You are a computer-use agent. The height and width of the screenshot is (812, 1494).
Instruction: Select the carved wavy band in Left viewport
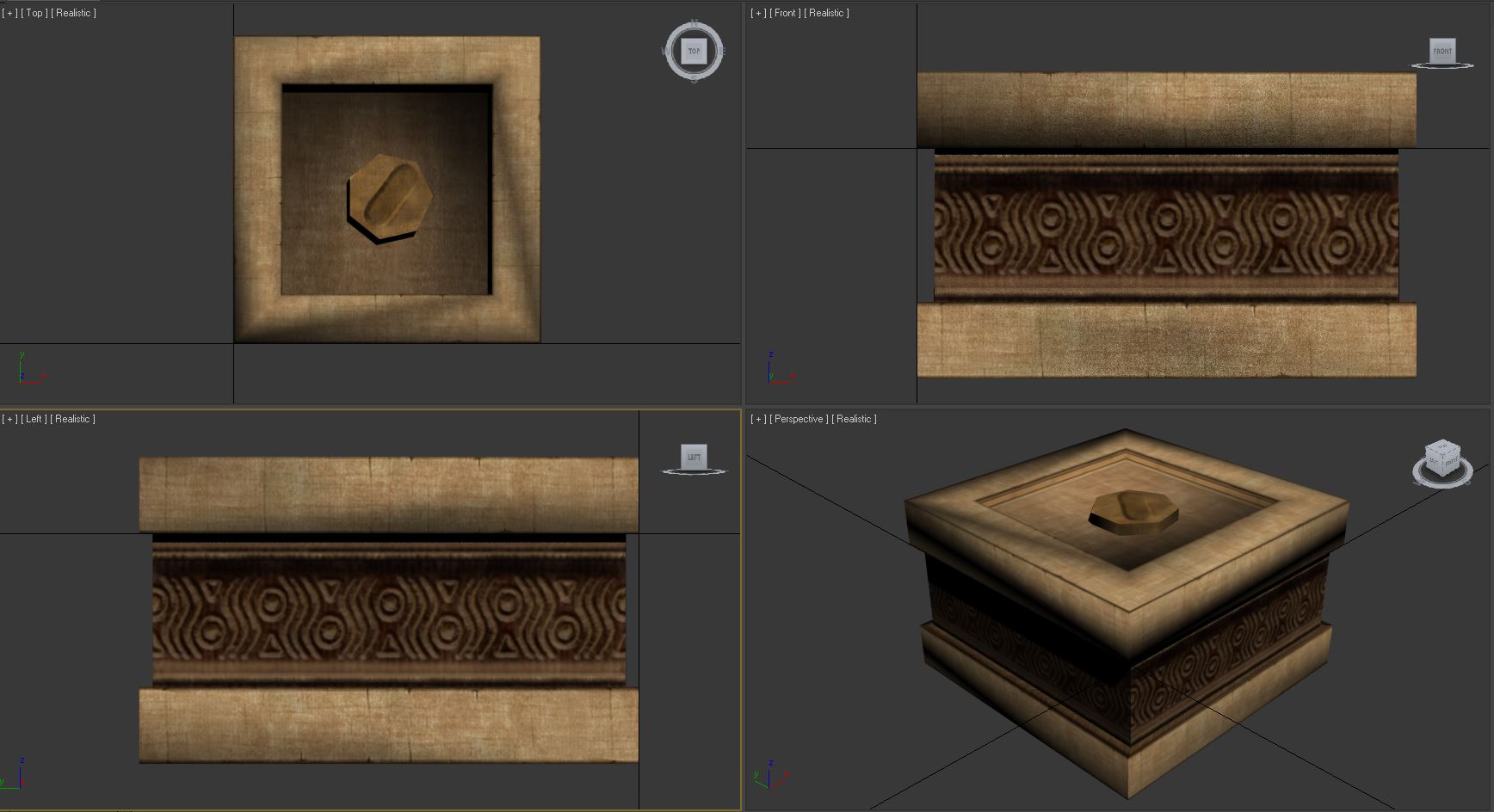coord(389,611)
